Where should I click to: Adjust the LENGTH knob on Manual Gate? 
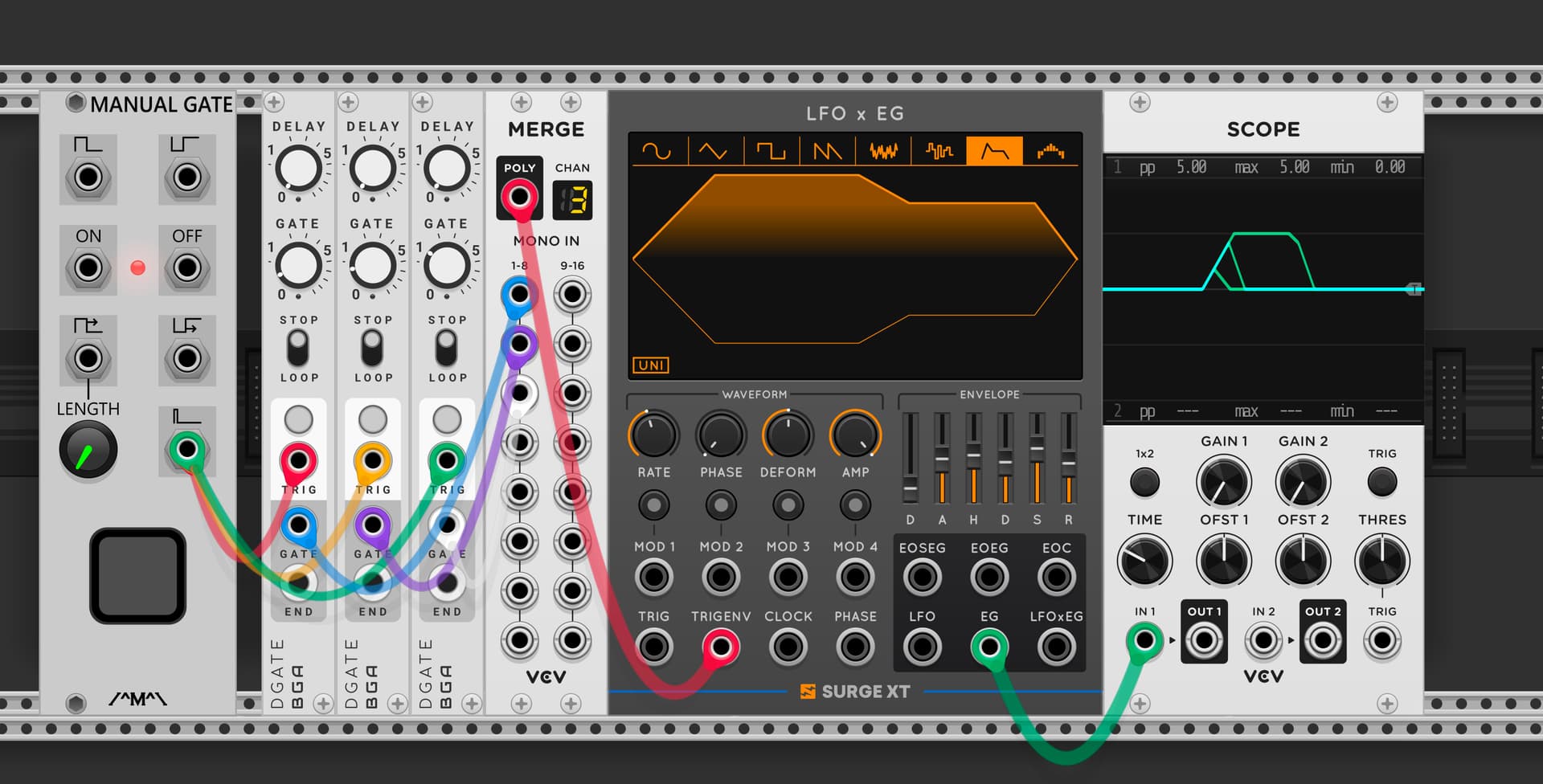point(88,450)
